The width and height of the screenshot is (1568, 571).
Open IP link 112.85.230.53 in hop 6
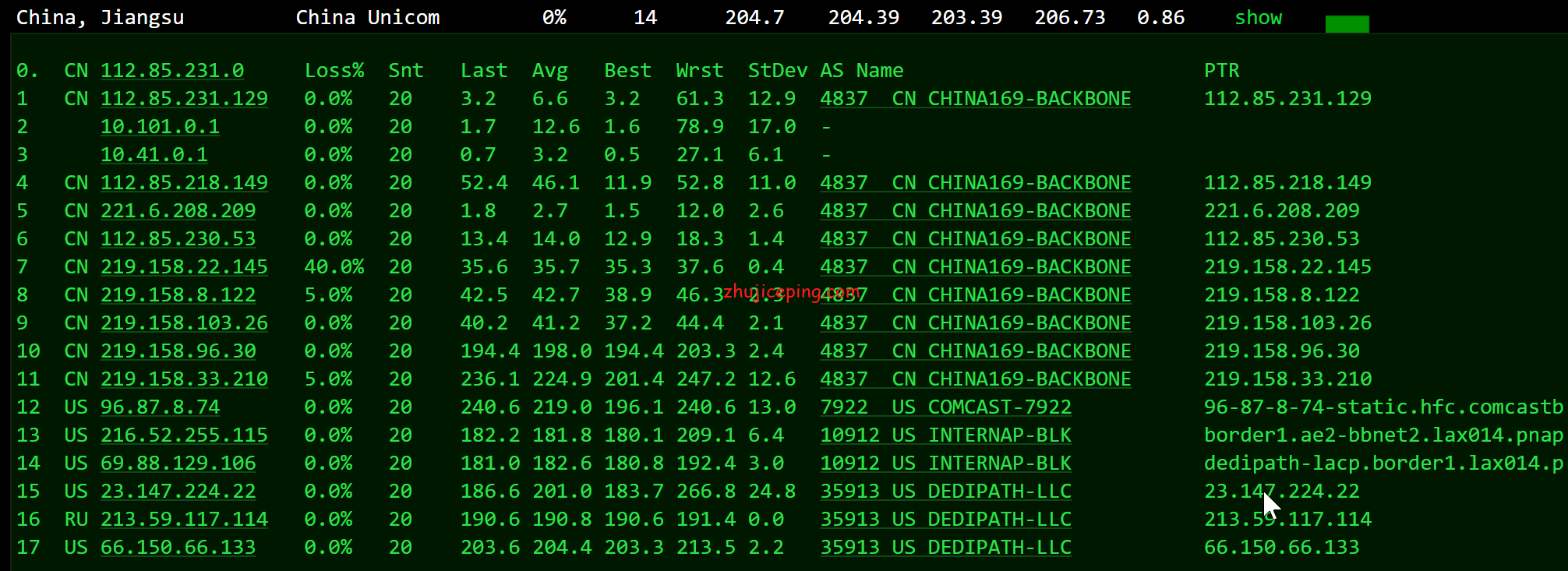coord(178,239)
